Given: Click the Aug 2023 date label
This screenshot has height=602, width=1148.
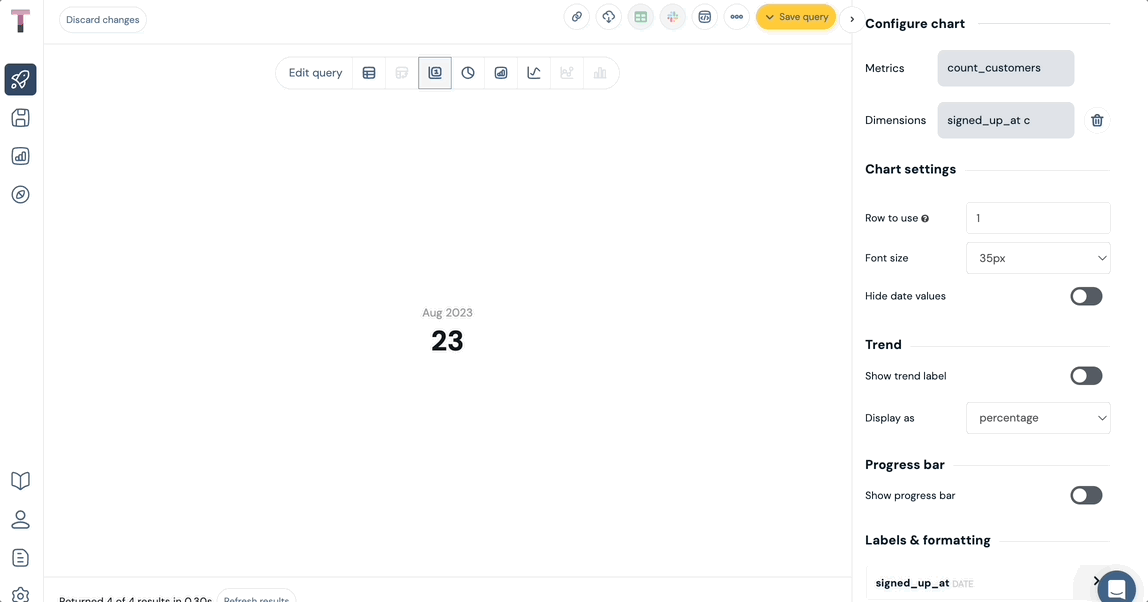Looking at the screenshot, I should [x=447, y=313].
